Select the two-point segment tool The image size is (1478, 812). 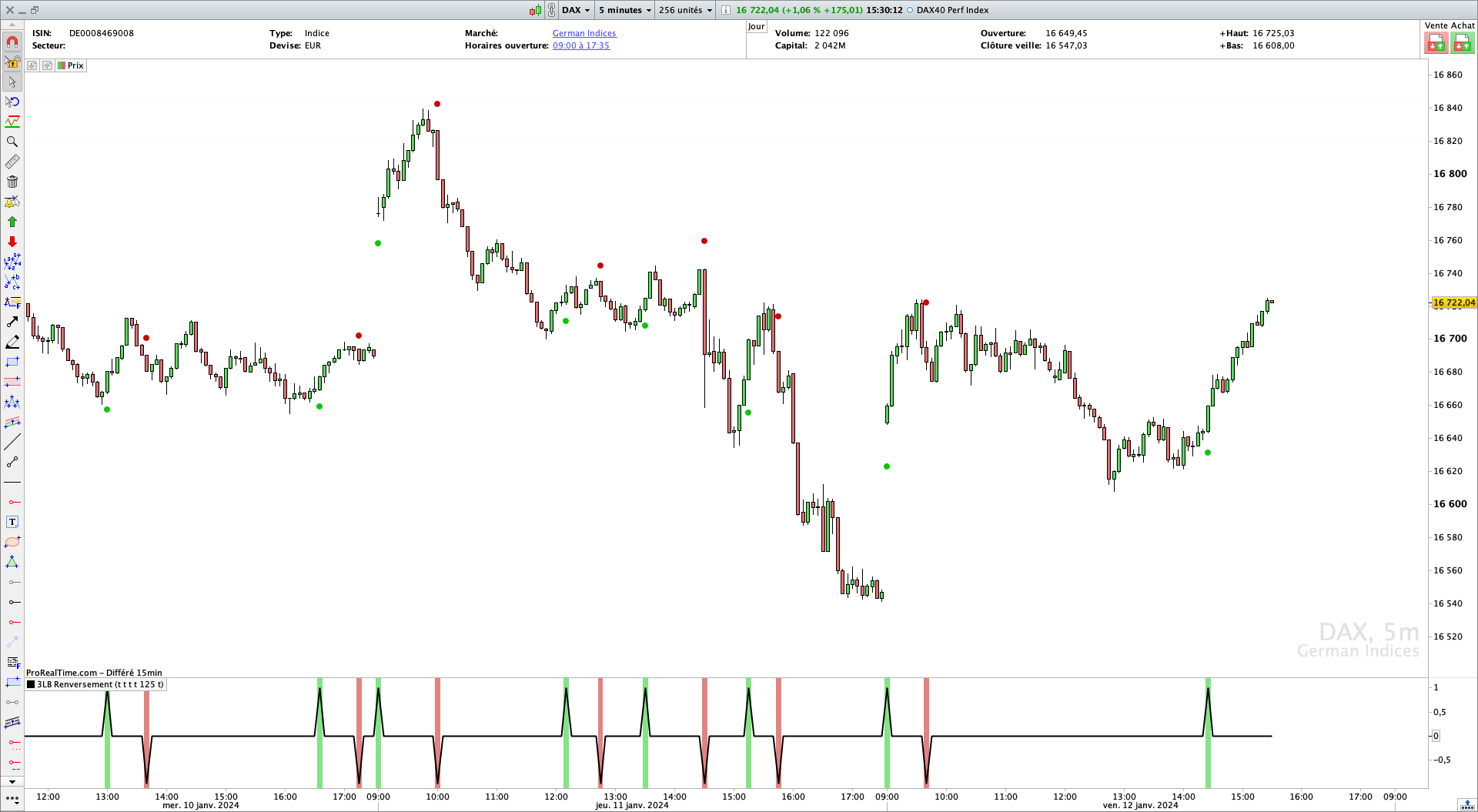pyautogui.click(x=12, y=462)
